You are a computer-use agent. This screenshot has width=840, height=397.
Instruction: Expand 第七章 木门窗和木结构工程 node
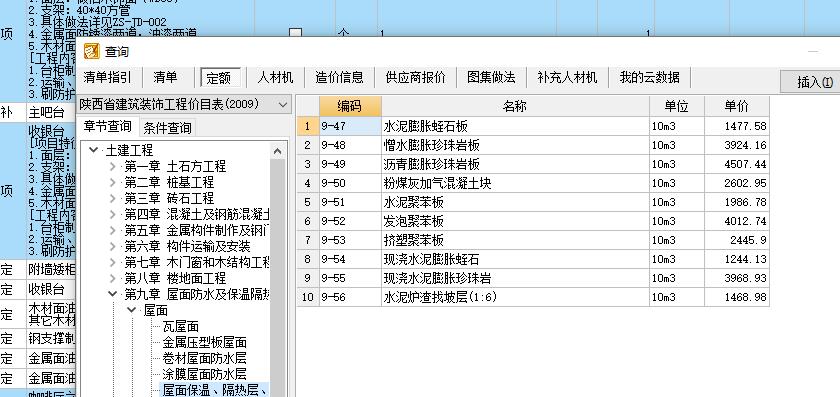tap(112, 263)
